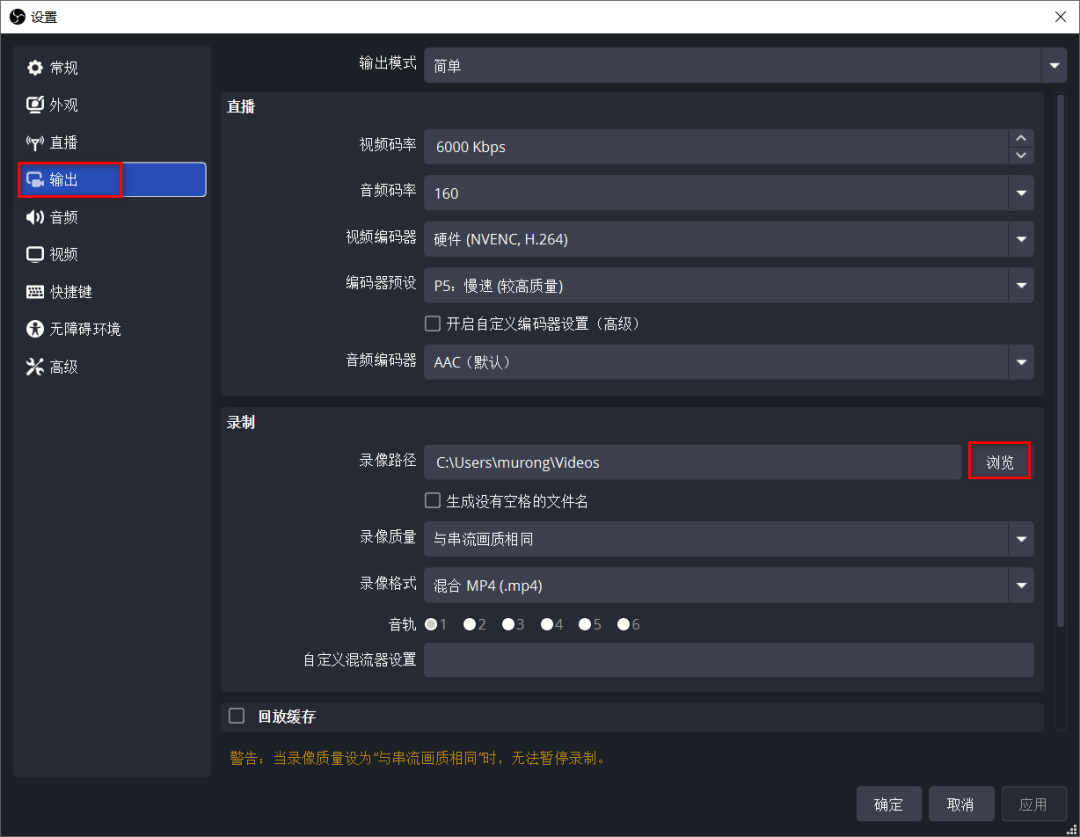Open the 视频 settings section
Image resolution: width=1080 pixels, height=837 pixels.
[62, 254]
